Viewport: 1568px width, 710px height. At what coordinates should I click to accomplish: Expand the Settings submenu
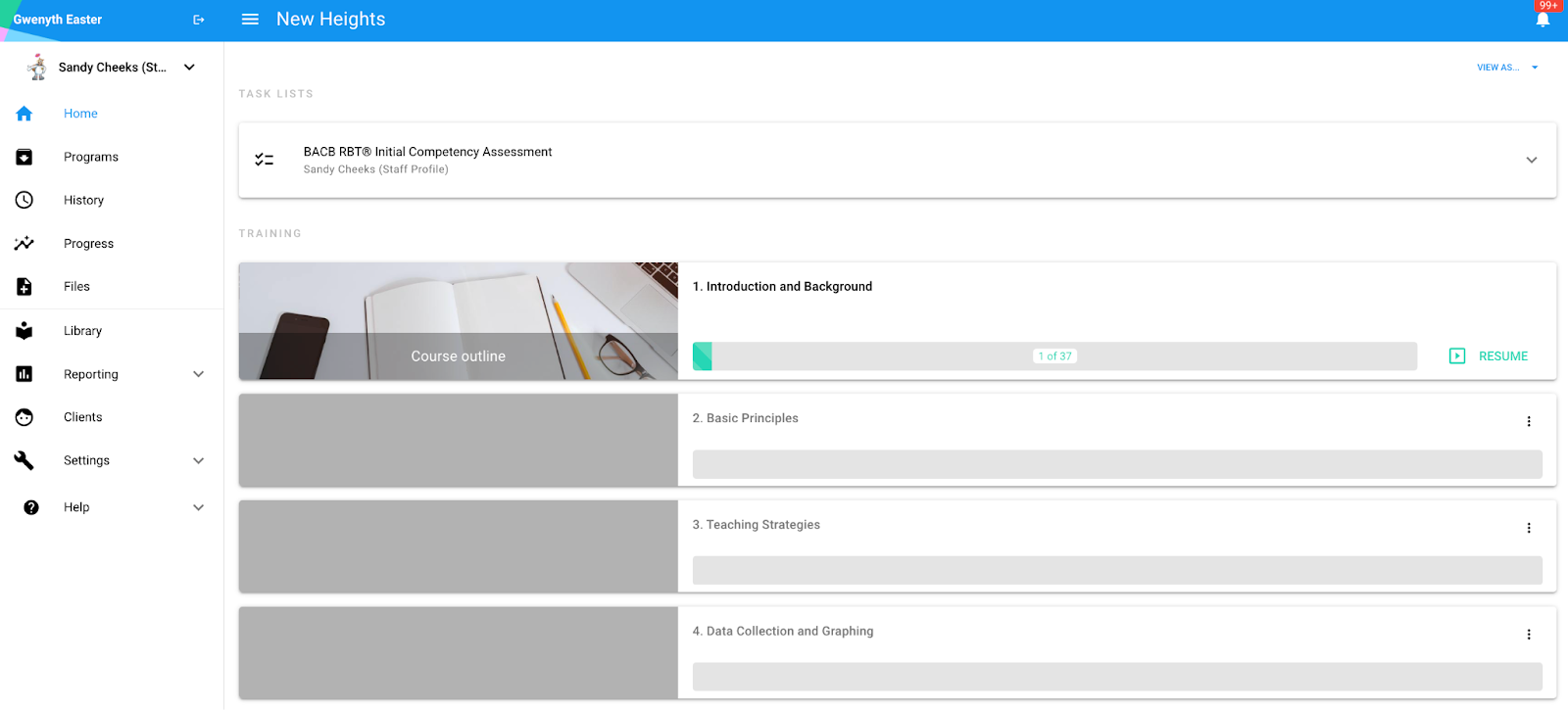coord(198,460)
